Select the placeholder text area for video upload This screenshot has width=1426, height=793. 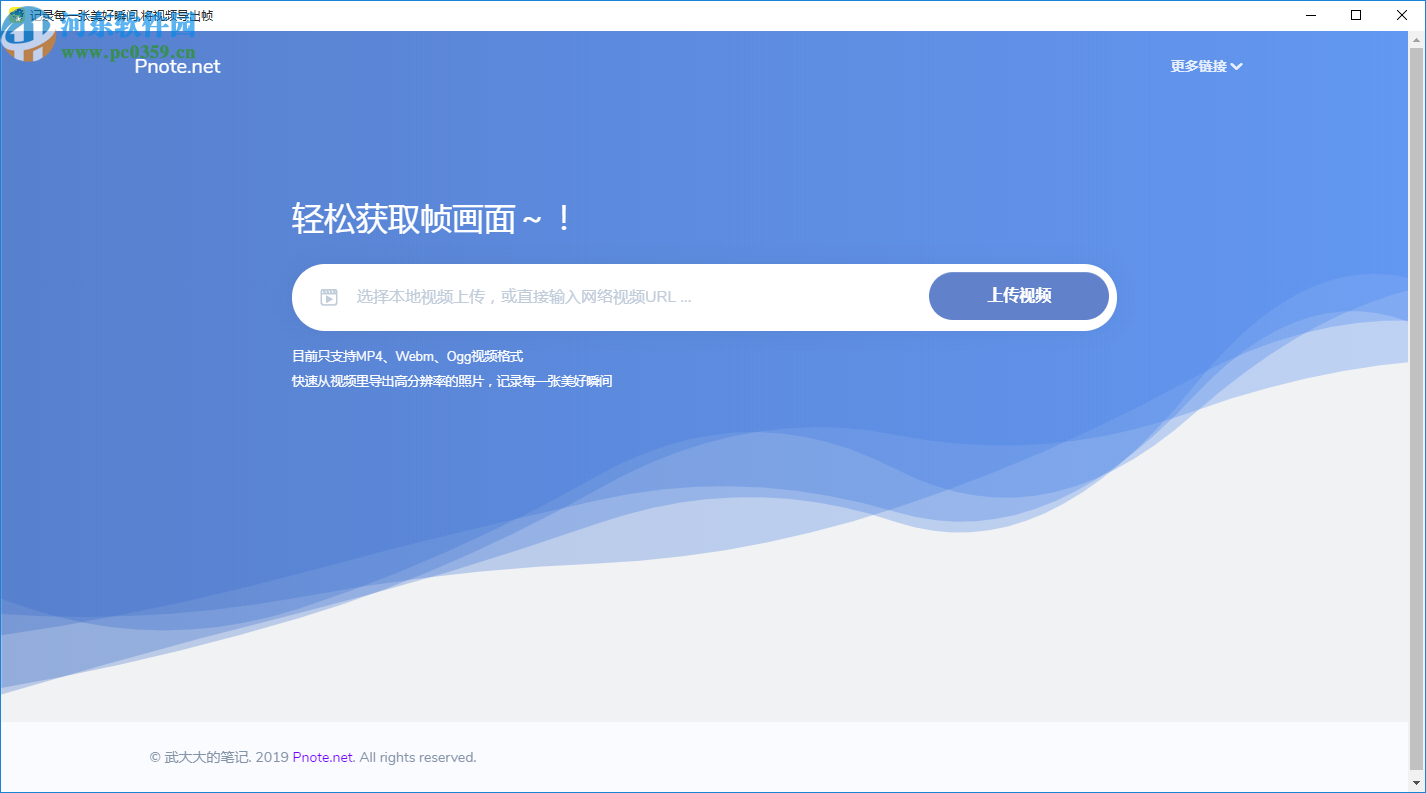[x=525, y=296]
